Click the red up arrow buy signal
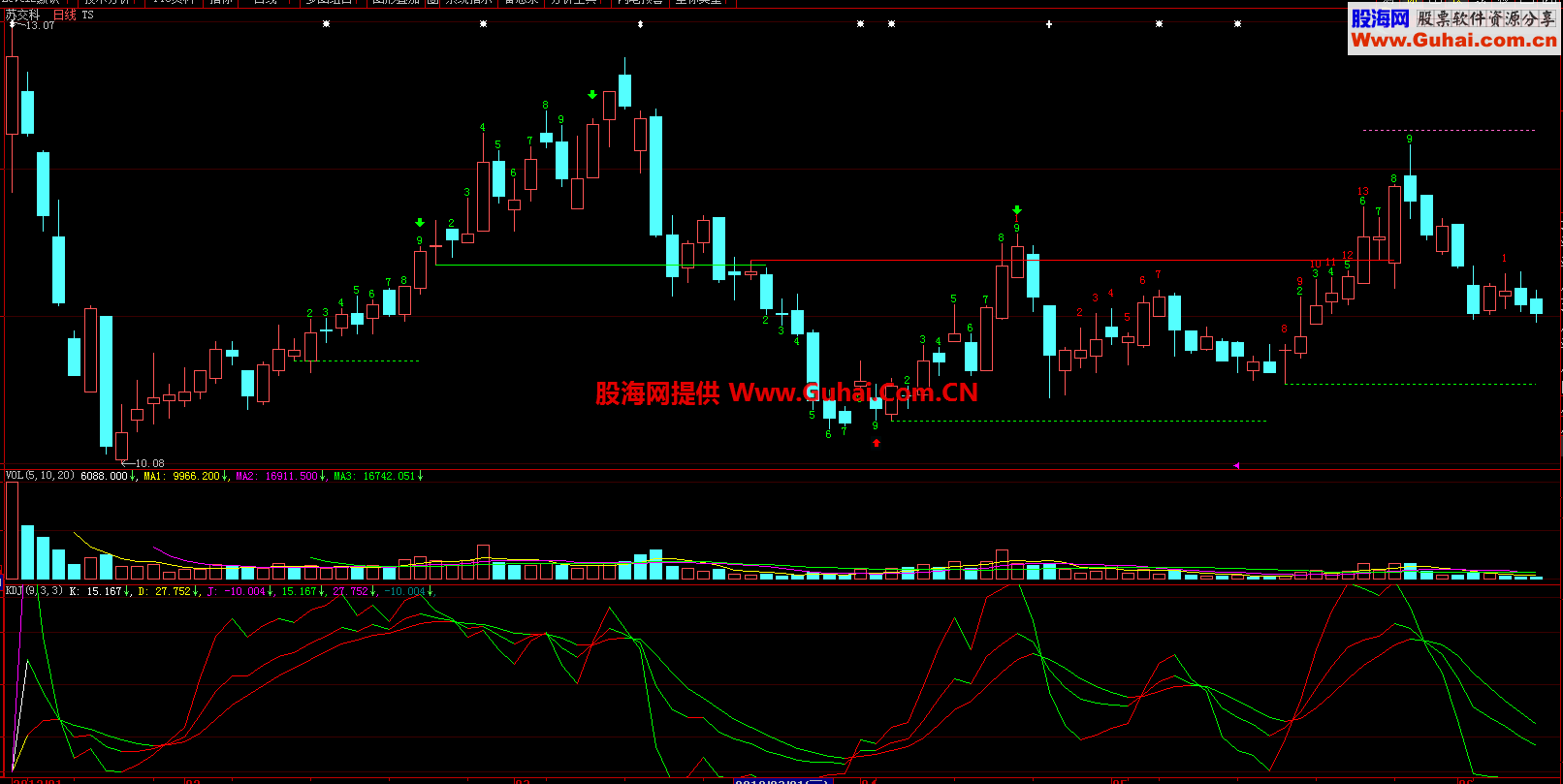1563x784 pixels. click(876, 443)
